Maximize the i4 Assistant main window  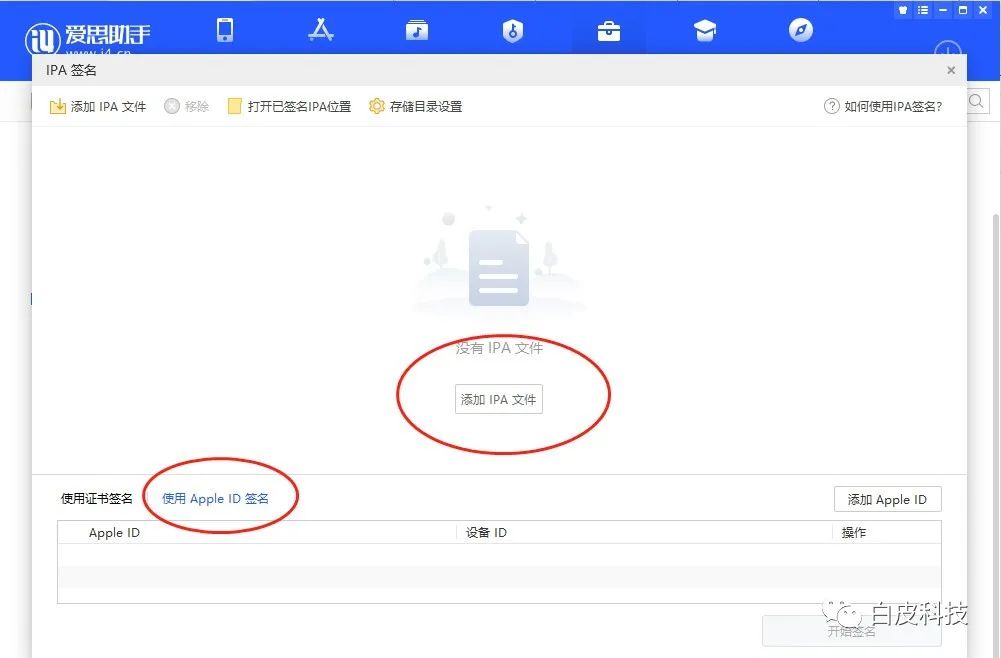tap(963, 10)
